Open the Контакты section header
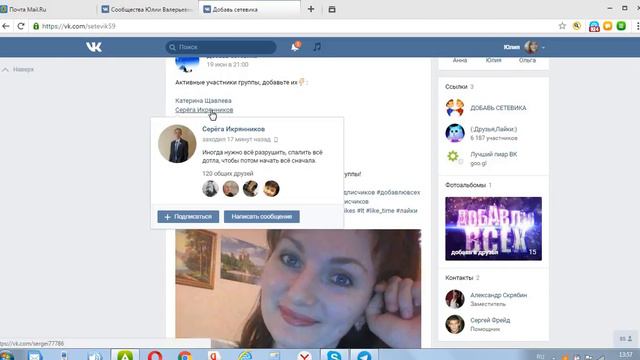This screenshot has height=360, width=640. tap(462, 278)
